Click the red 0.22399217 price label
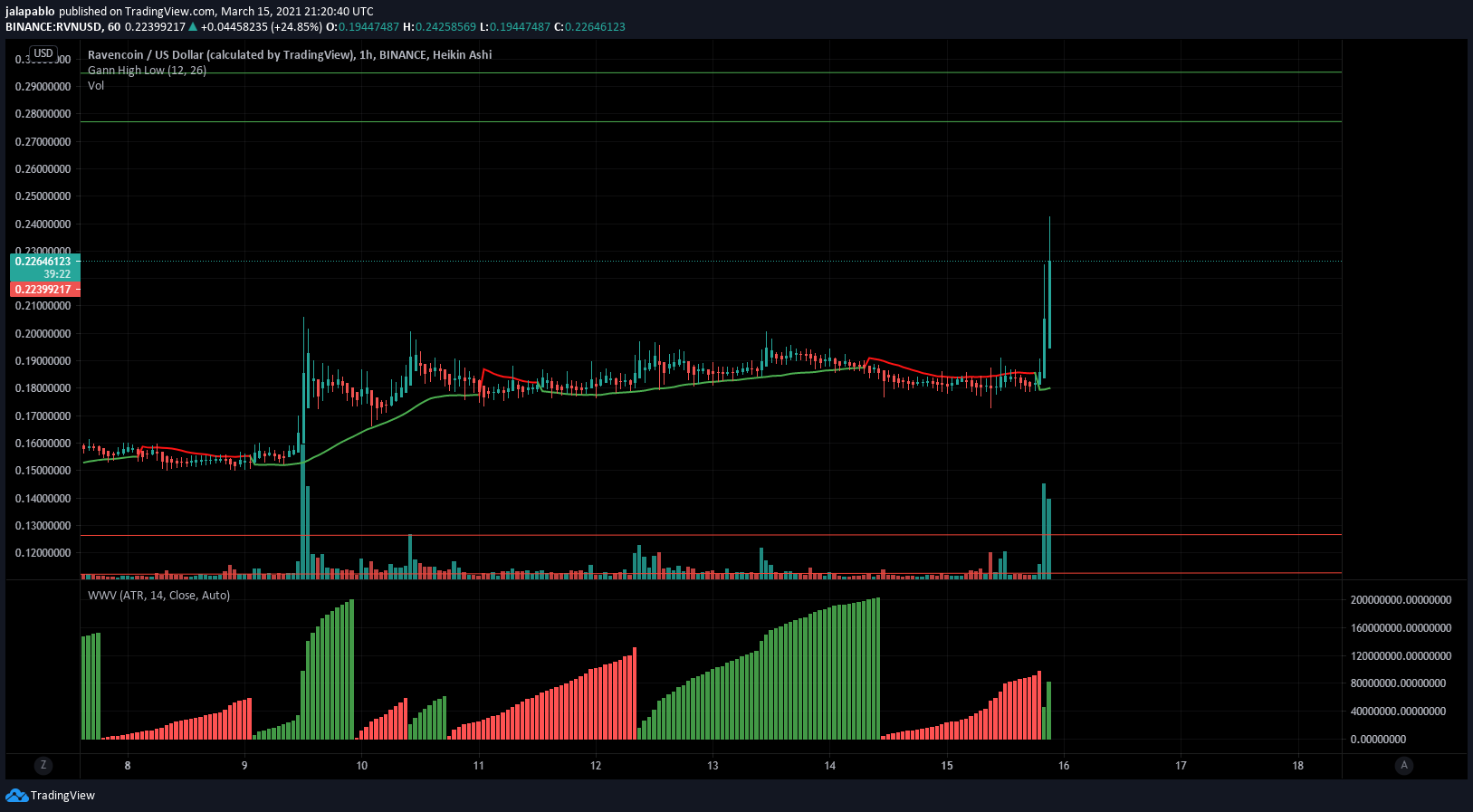 point(44,290)
